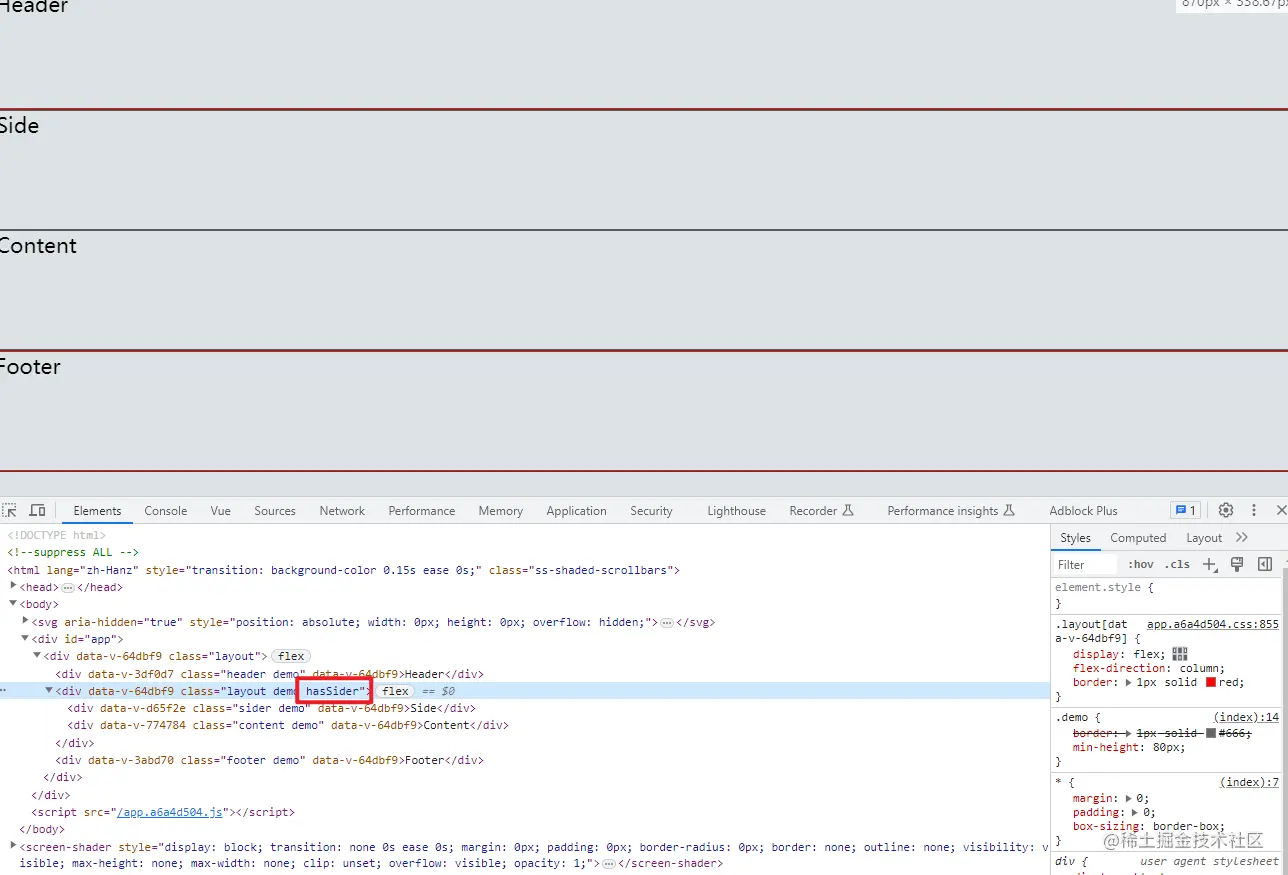Expand the screen-shader element node
This screenshot has height=875, width=1288.
click(x=13, y=846)
